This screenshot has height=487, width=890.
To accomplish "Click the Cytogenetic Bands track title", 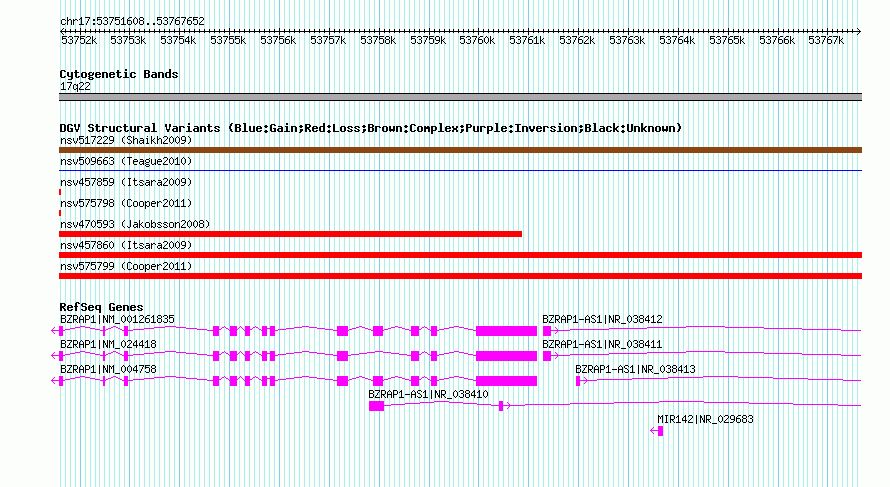I will click(x=119, y=74).
